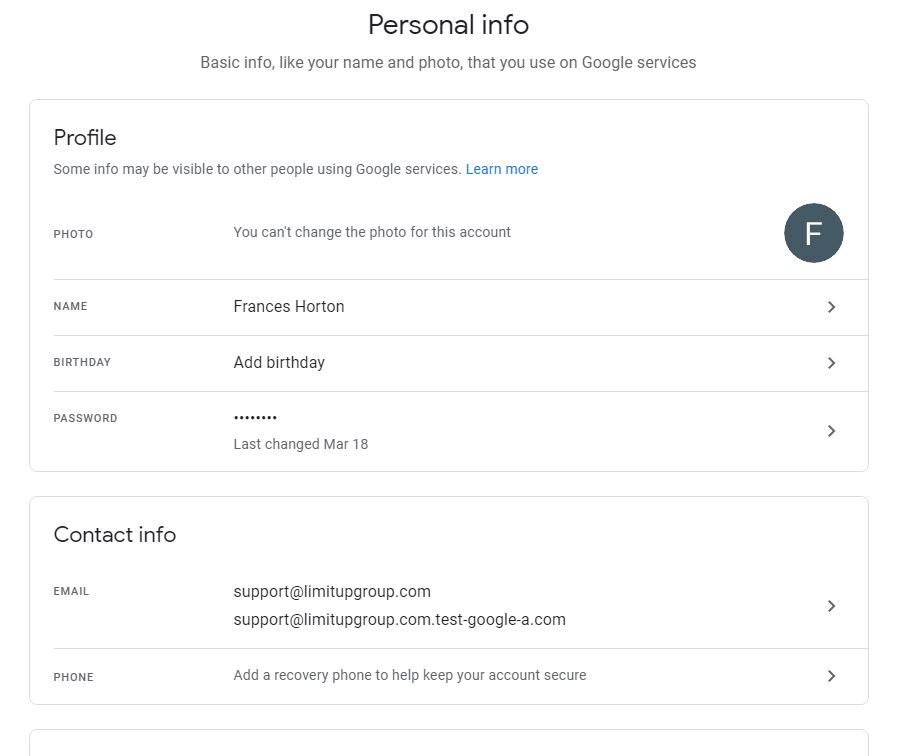
Task: Click the masked password dots
Action: [x=255, y=418]
